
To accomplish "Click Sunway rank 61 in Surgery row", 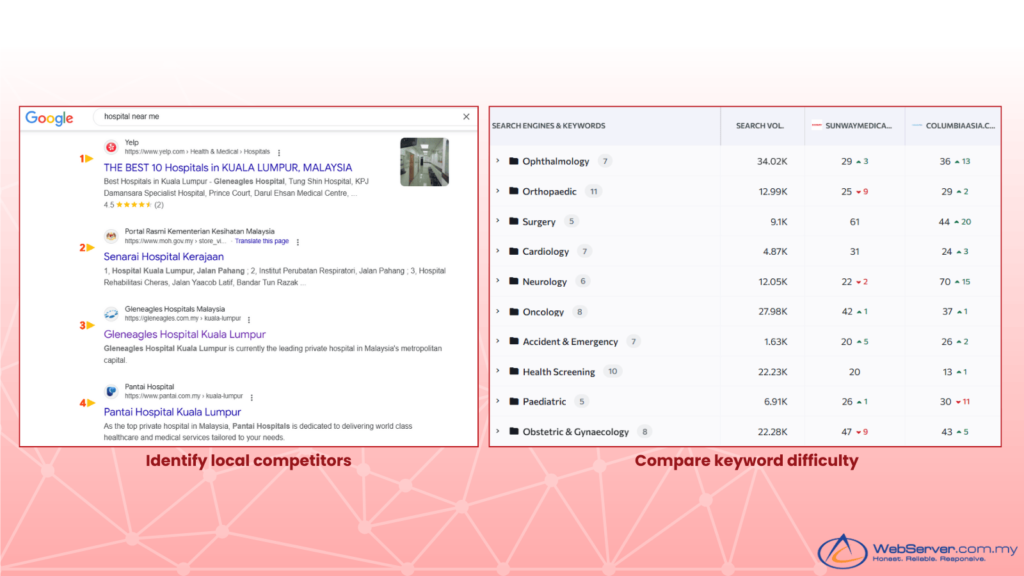I will coord(854,222).
